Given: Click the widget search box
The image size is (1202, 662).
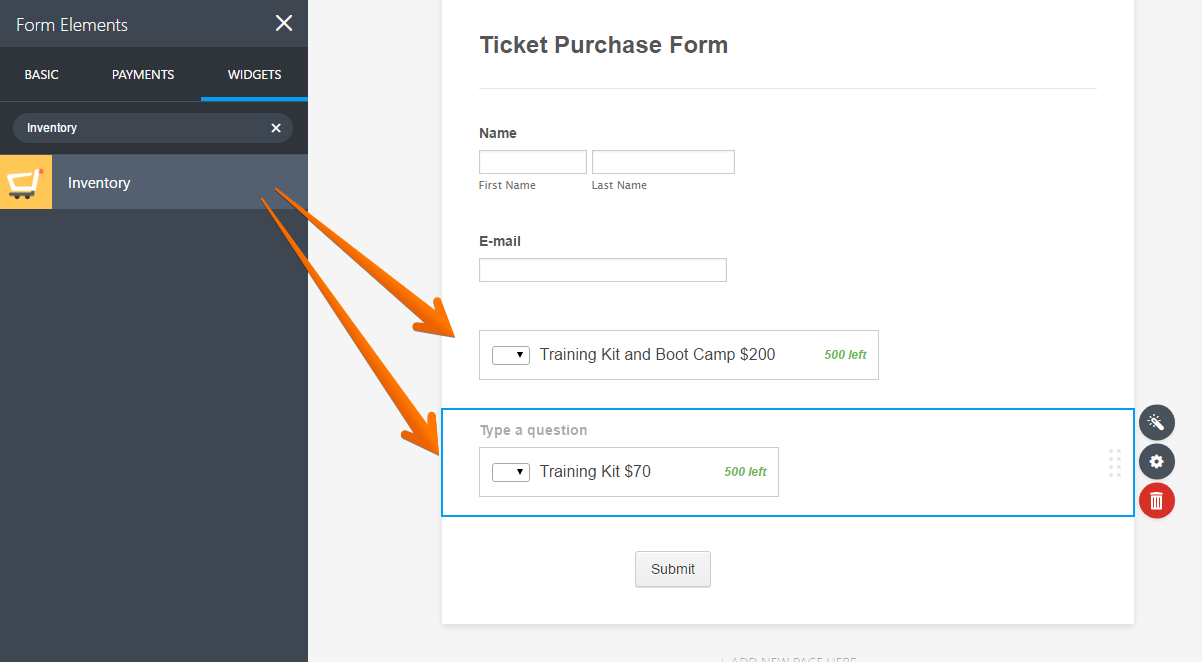Looking at the screenshot, I should coord(140,128).
